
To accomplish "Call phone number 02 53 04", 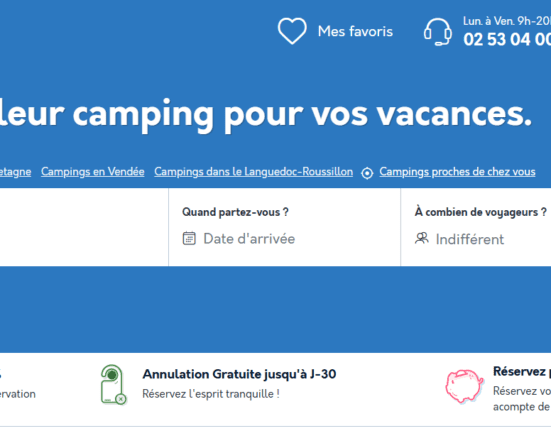I will pyautogui.click(x=507, y=39).
